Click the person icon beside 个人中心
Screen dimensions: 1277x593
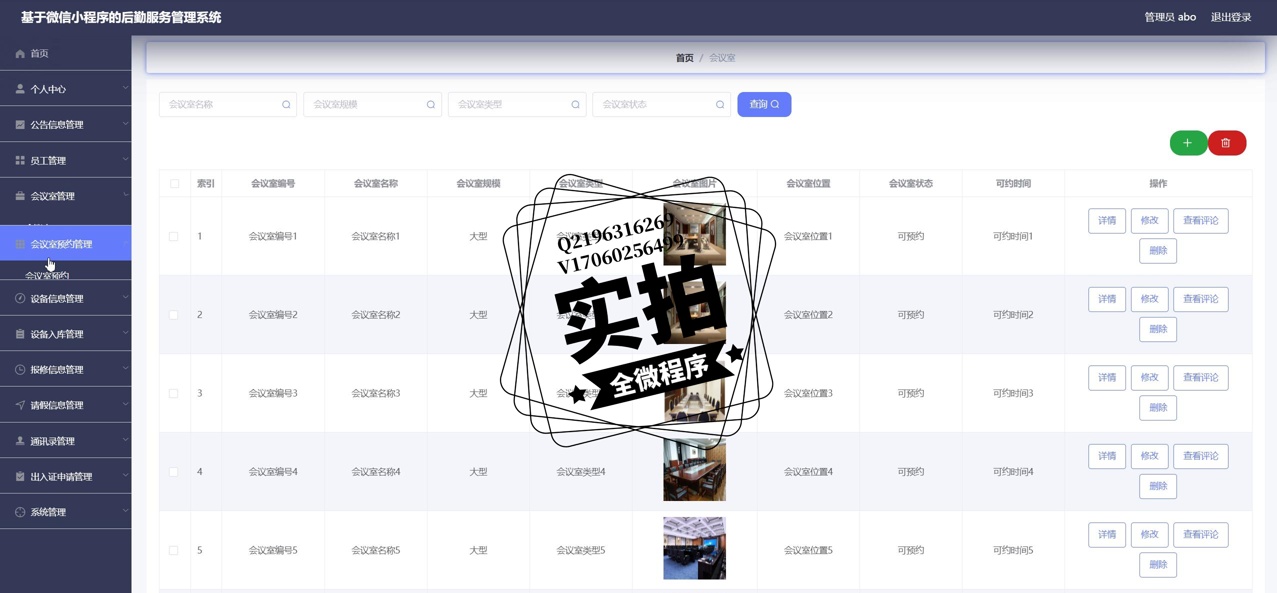pyautogui.click(x=20, y=89)
